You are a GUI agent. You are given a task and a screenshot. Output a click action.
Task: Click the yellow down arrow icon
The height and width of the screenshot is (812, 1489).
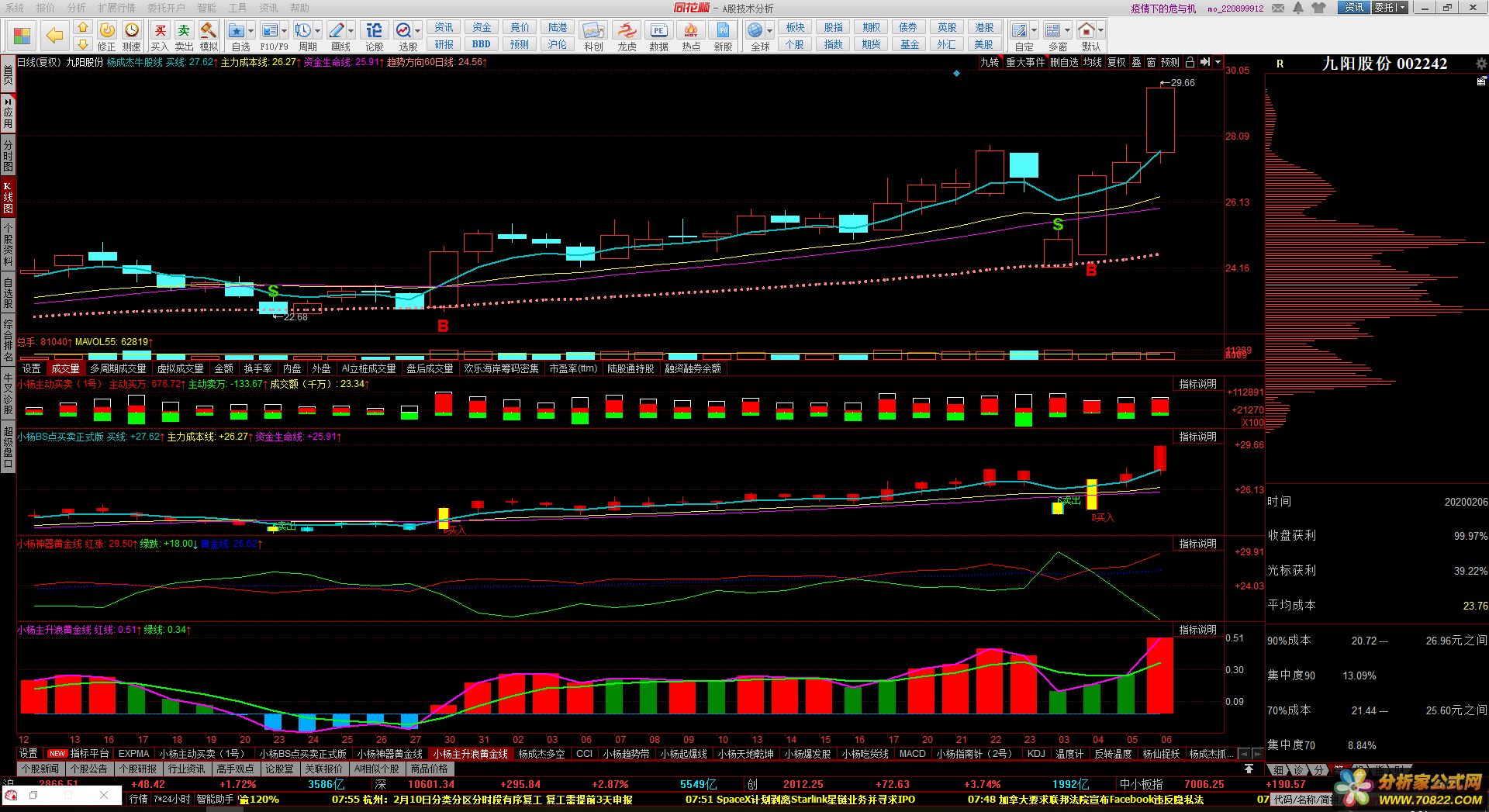83,44
